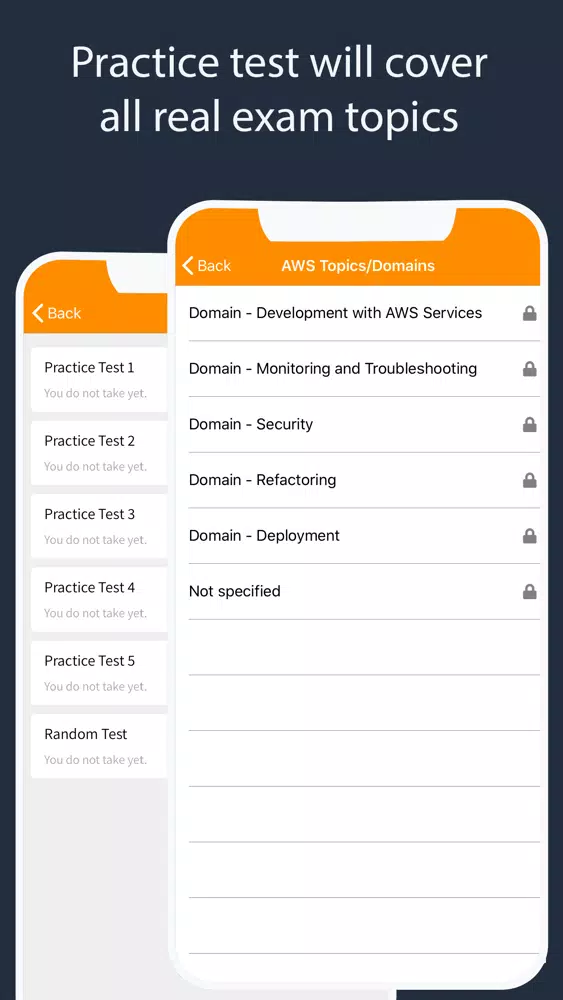Click the lock icon on Domain - Deployment row
Viewport: 563px width, 1000px height.
click(x=529, y=536)
